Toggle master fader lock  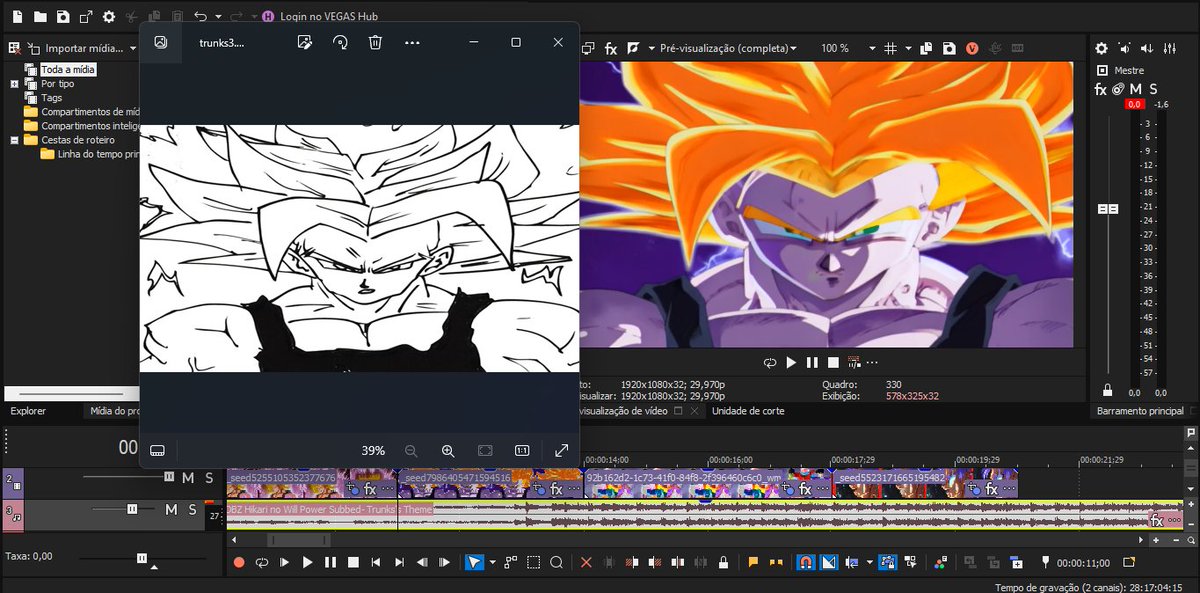click(x=1107, y=390)
